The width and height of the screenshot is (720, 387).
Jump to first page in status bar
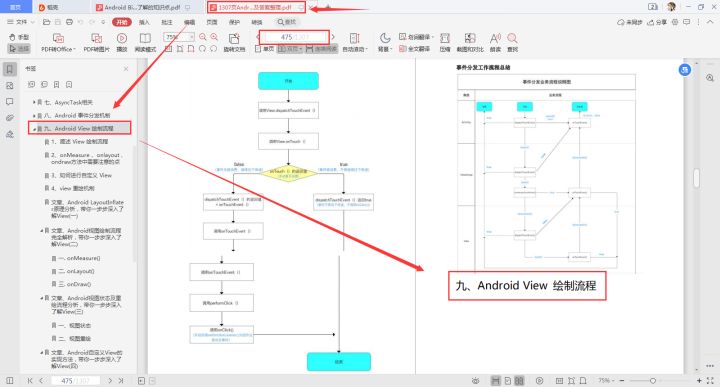click(30, 381)
